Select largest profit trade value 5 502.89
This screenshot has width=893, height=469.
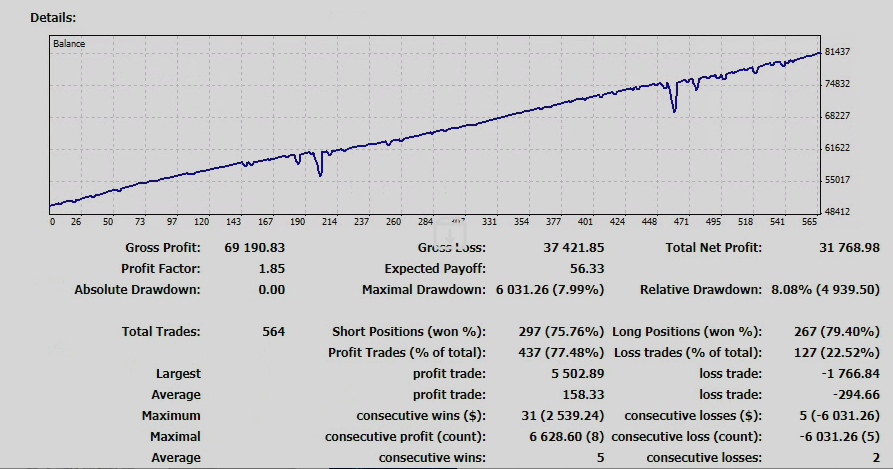coord(577,374)
